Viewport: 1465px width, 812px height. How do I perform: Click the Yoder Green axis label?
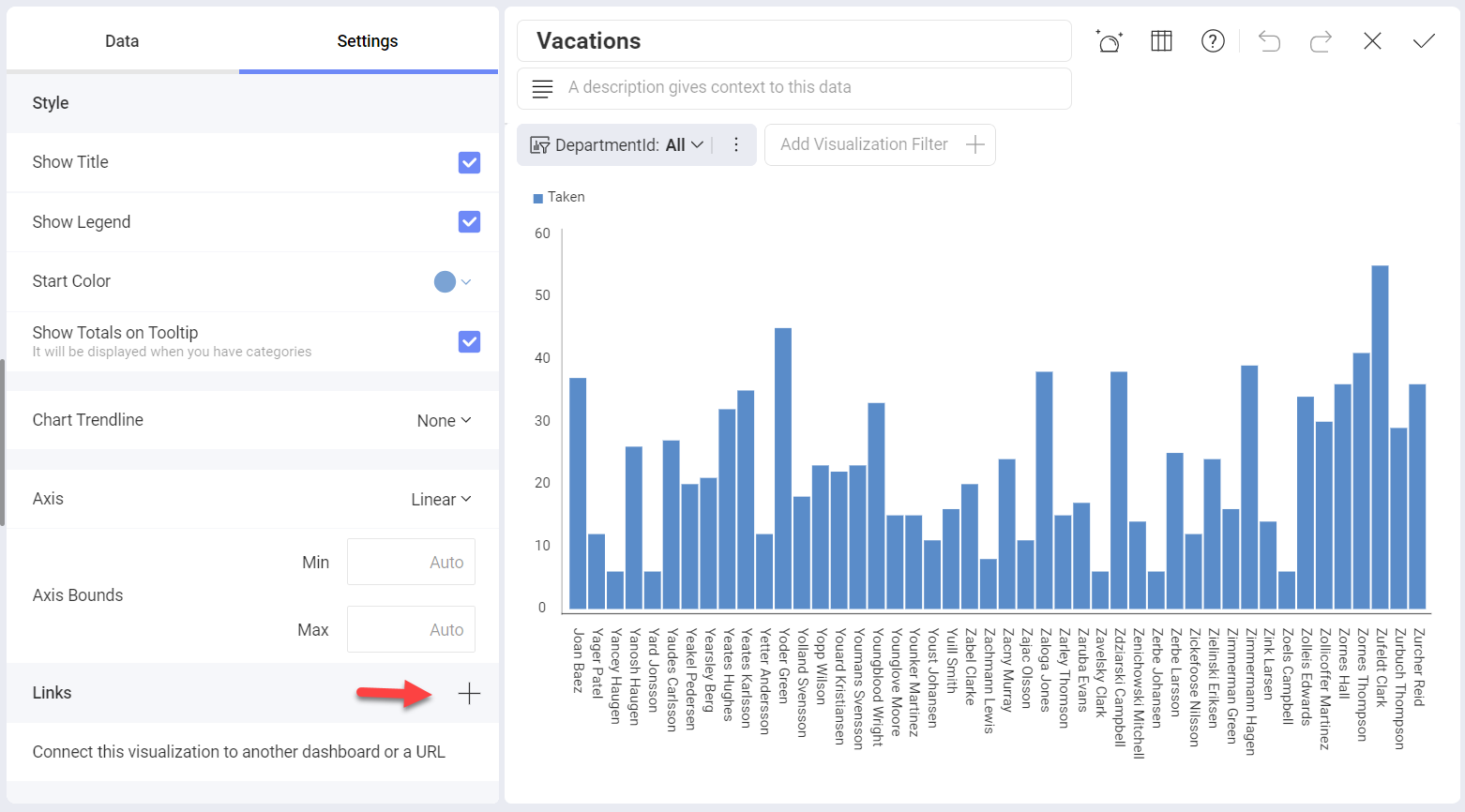pos(784,666)
